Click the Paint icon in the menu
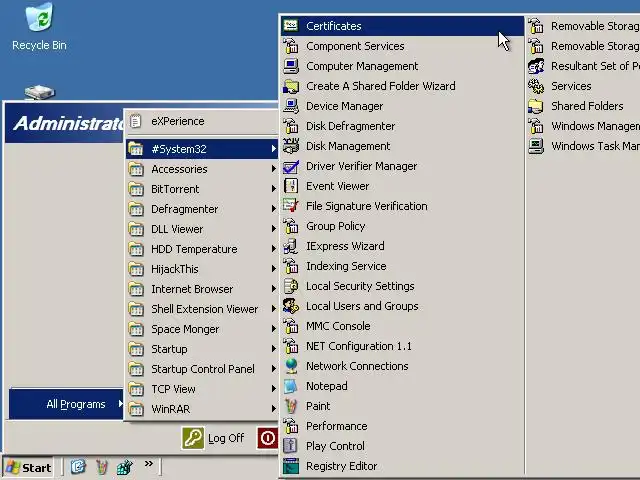 291,406
